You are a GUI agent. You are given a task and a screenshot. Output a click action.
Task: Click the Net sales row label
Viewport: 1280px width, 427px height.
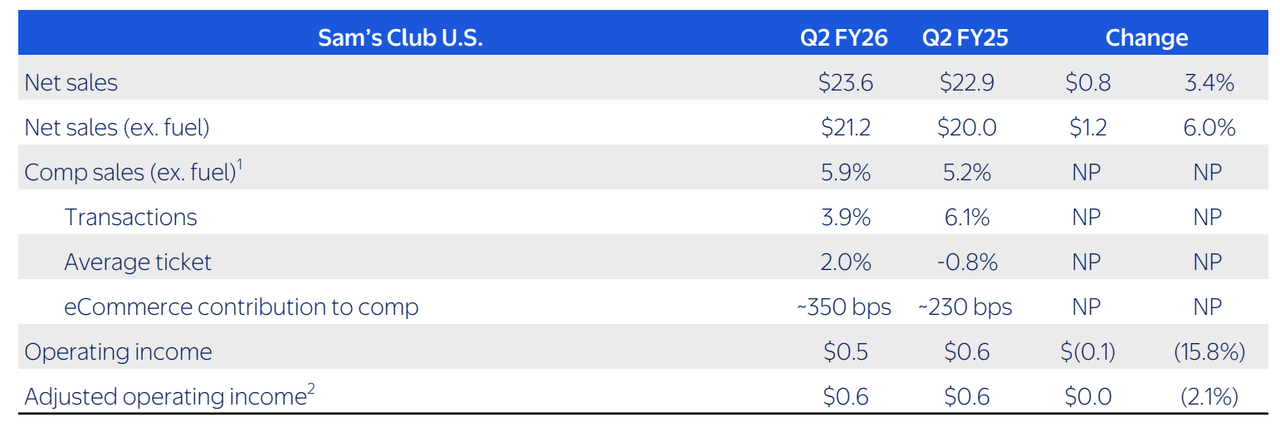point(71,83)
